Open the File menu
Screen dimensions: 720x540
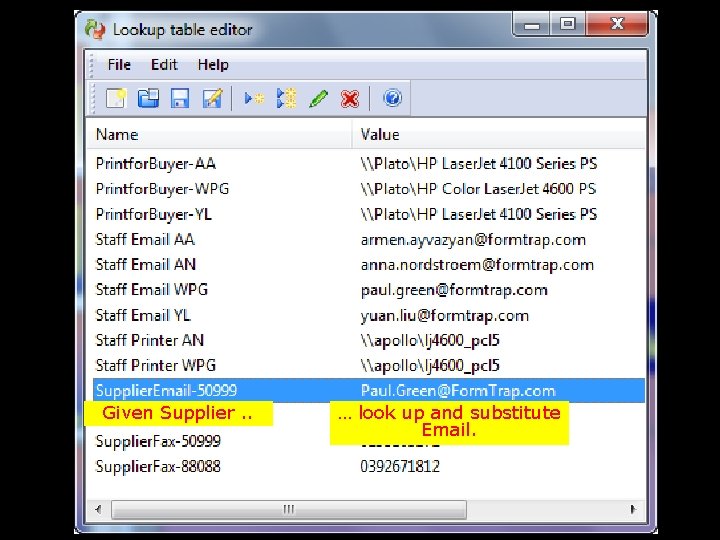click(x=119, y=65)
